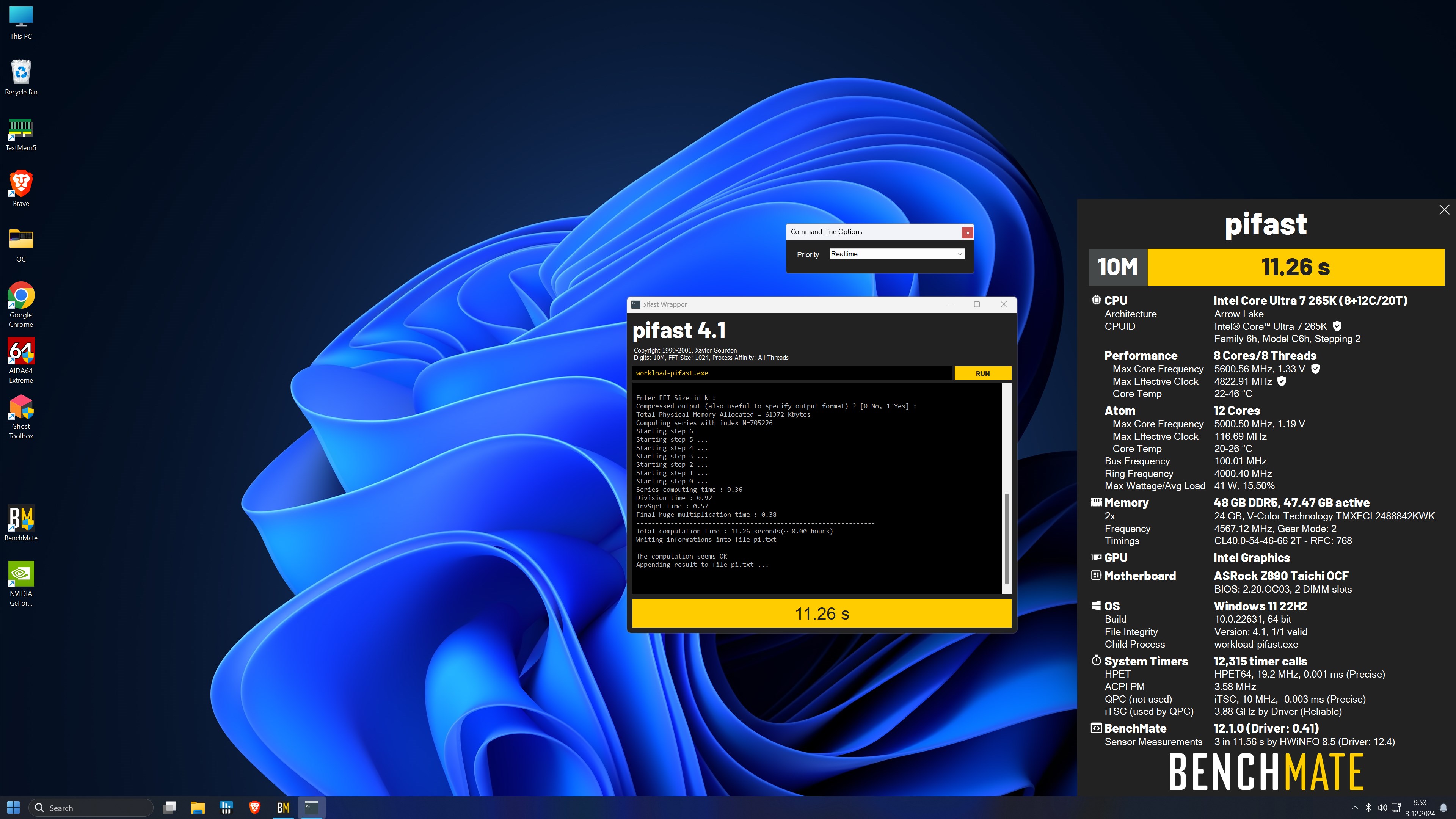Viewport: 1456px width, 819px height.
Task: Open the volume tray icon
Action: pos(1382,808)
